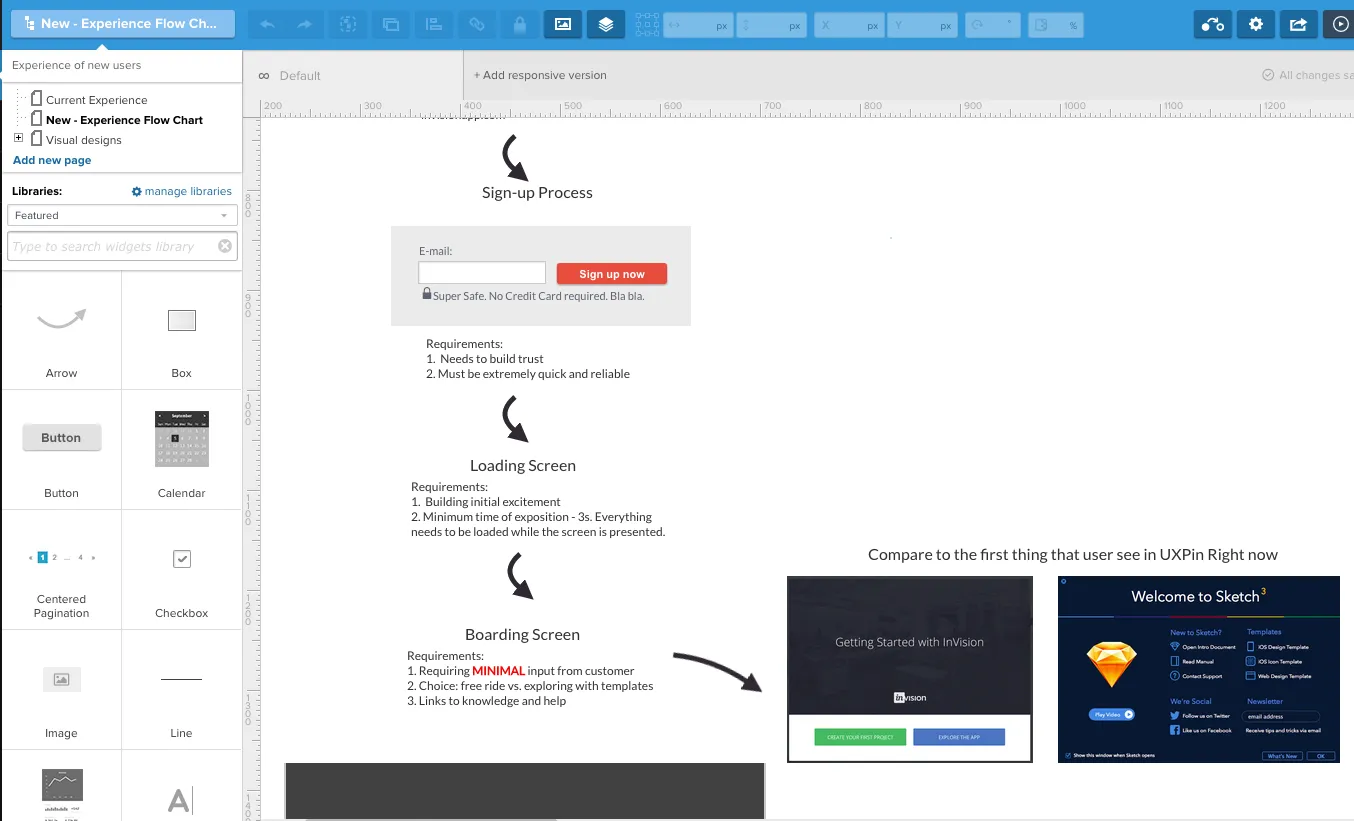
Task: Click the Sign-up Process heading
Action: 537,192
